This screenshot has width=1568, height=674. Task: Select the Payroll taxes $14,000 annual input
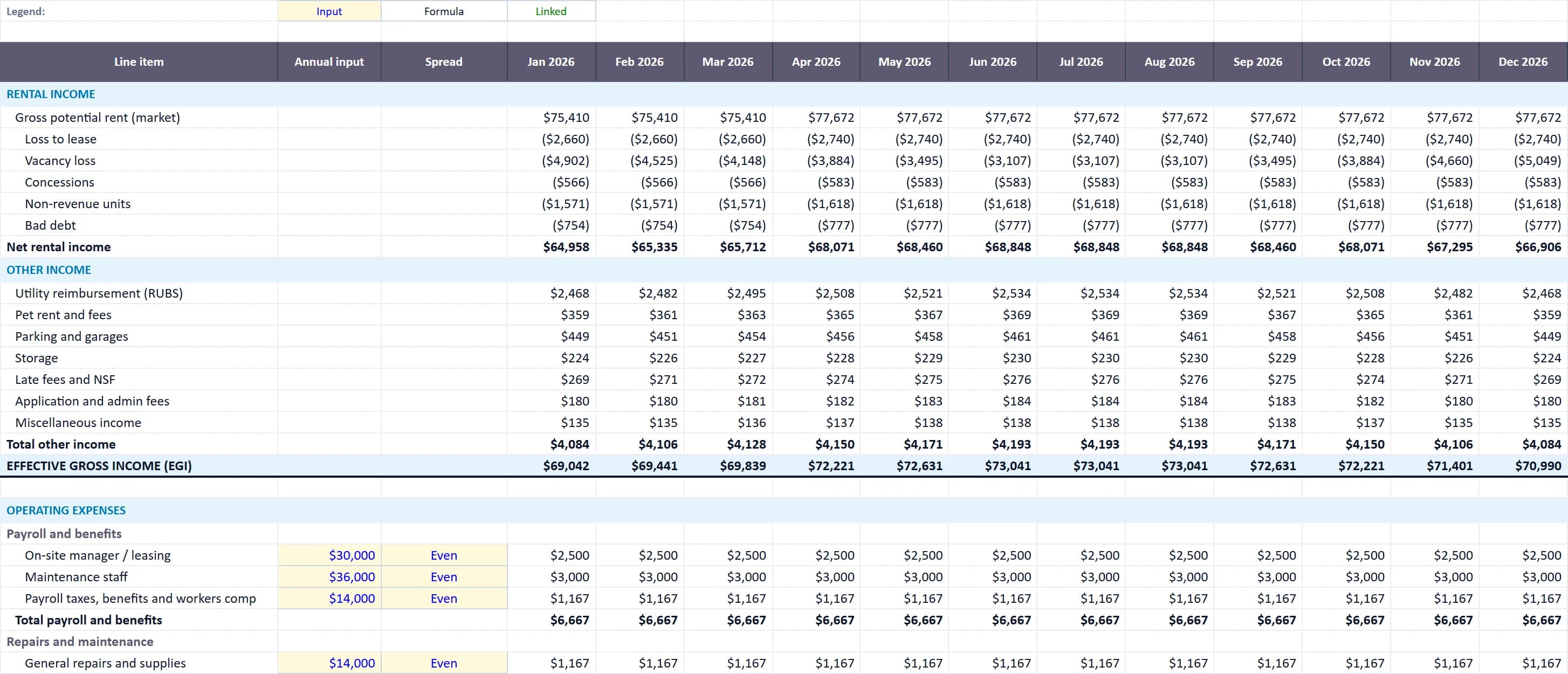[329, 599]
